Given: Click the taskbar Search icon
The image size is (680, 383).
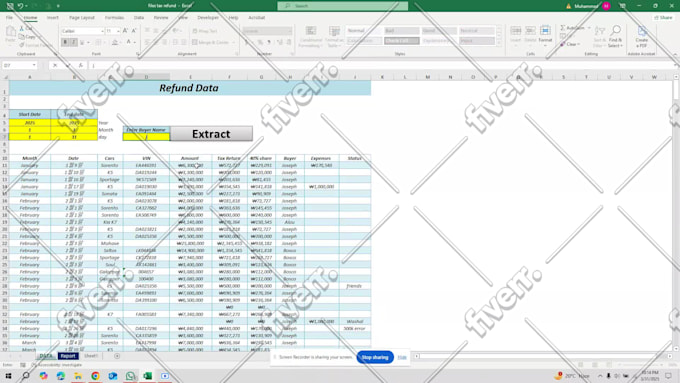Looking at the screenshot, I should (26, 376).
